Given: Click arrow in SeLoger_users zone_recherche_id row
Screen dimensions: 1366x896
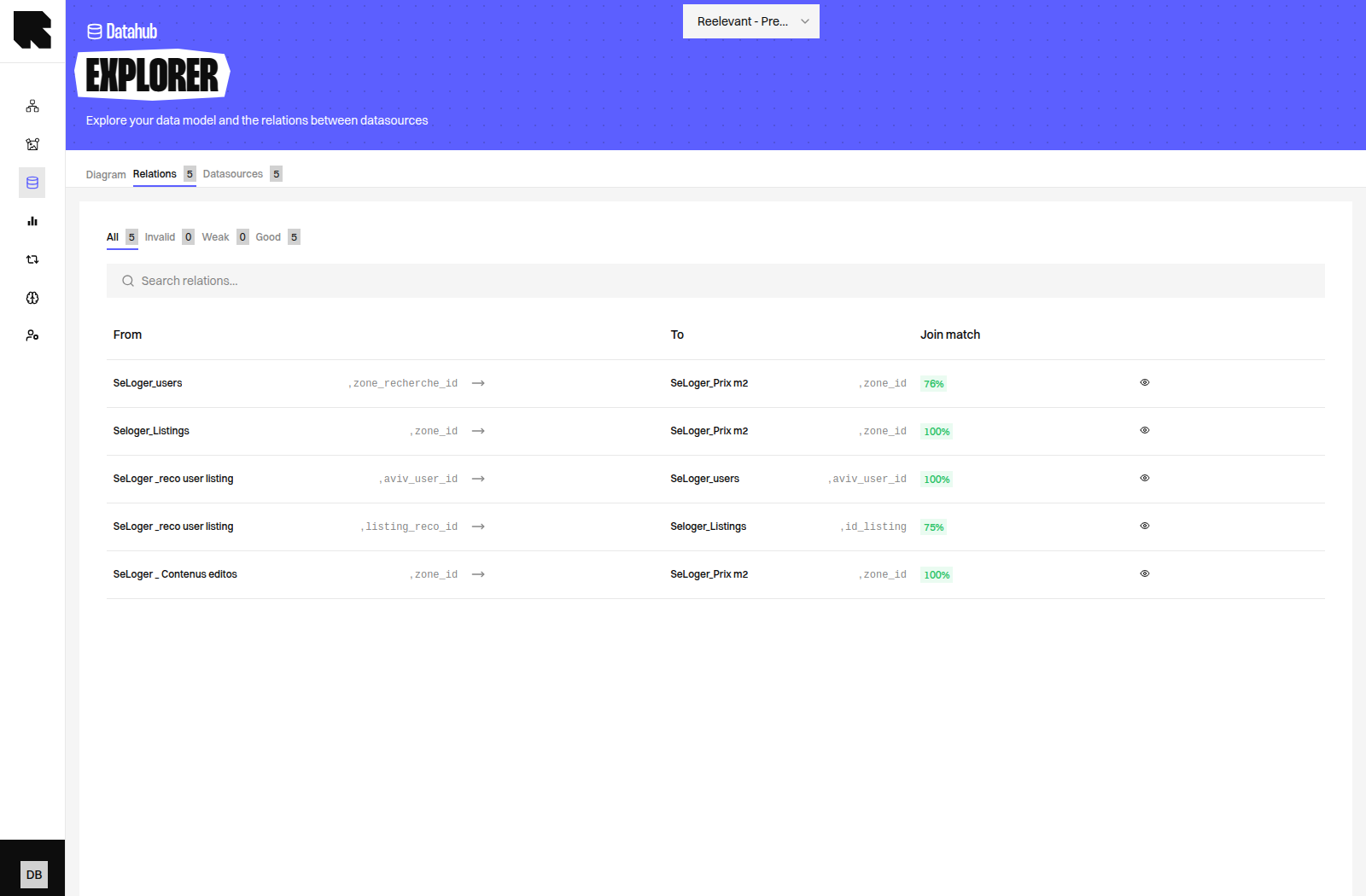Looking at the screenshot, I should click(478, 383).
